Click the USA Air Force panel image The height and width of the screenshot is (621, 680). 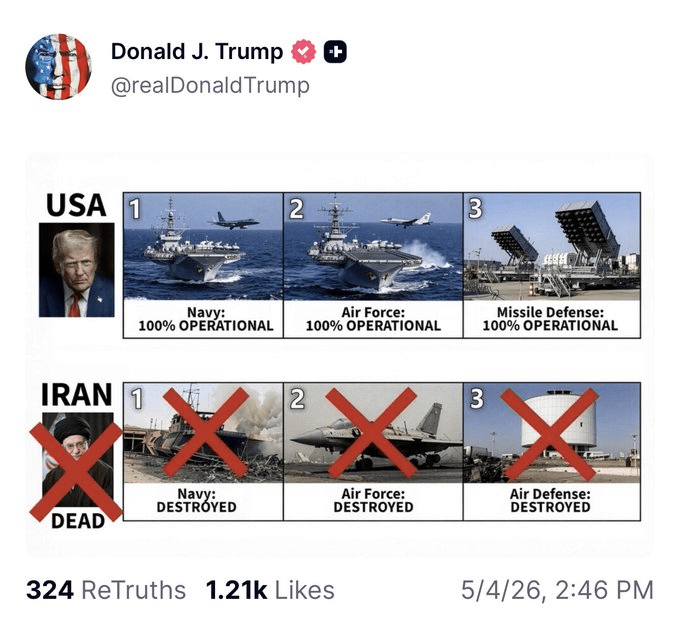point(373,246)
